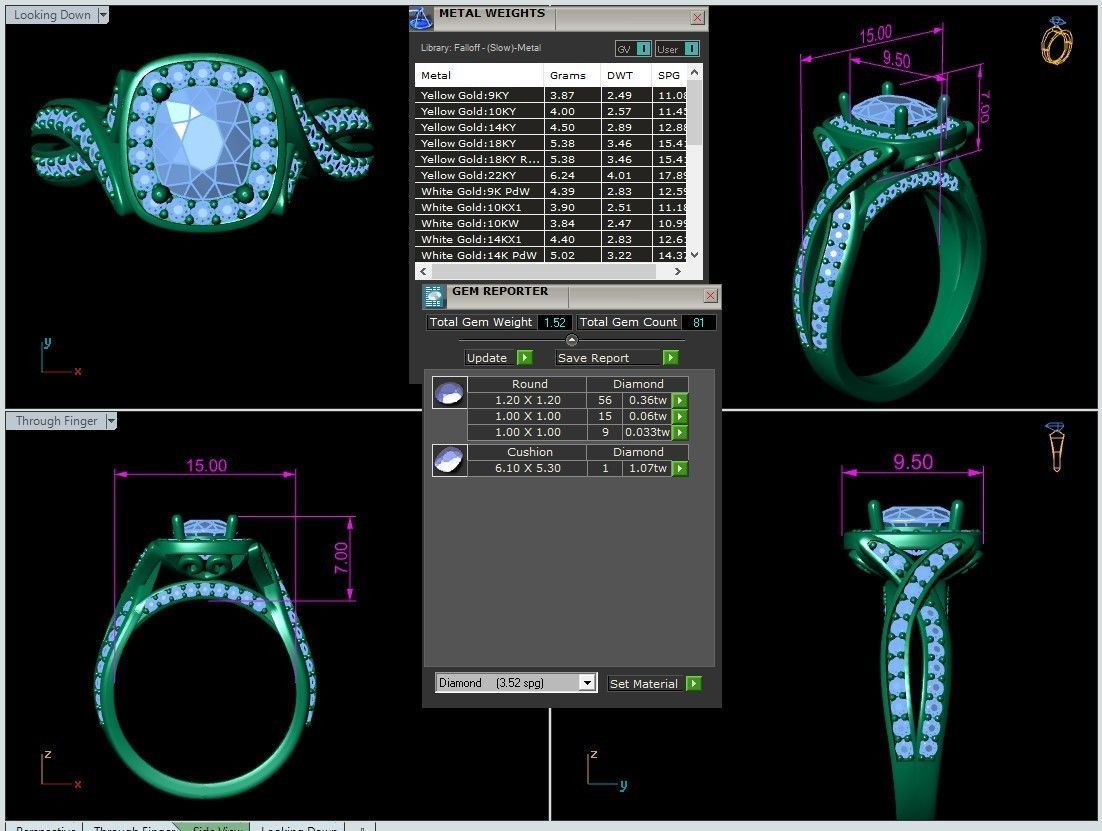Click the Save Report button
Viewport: 1102px width, 831px height.
[x=616, y=358]
